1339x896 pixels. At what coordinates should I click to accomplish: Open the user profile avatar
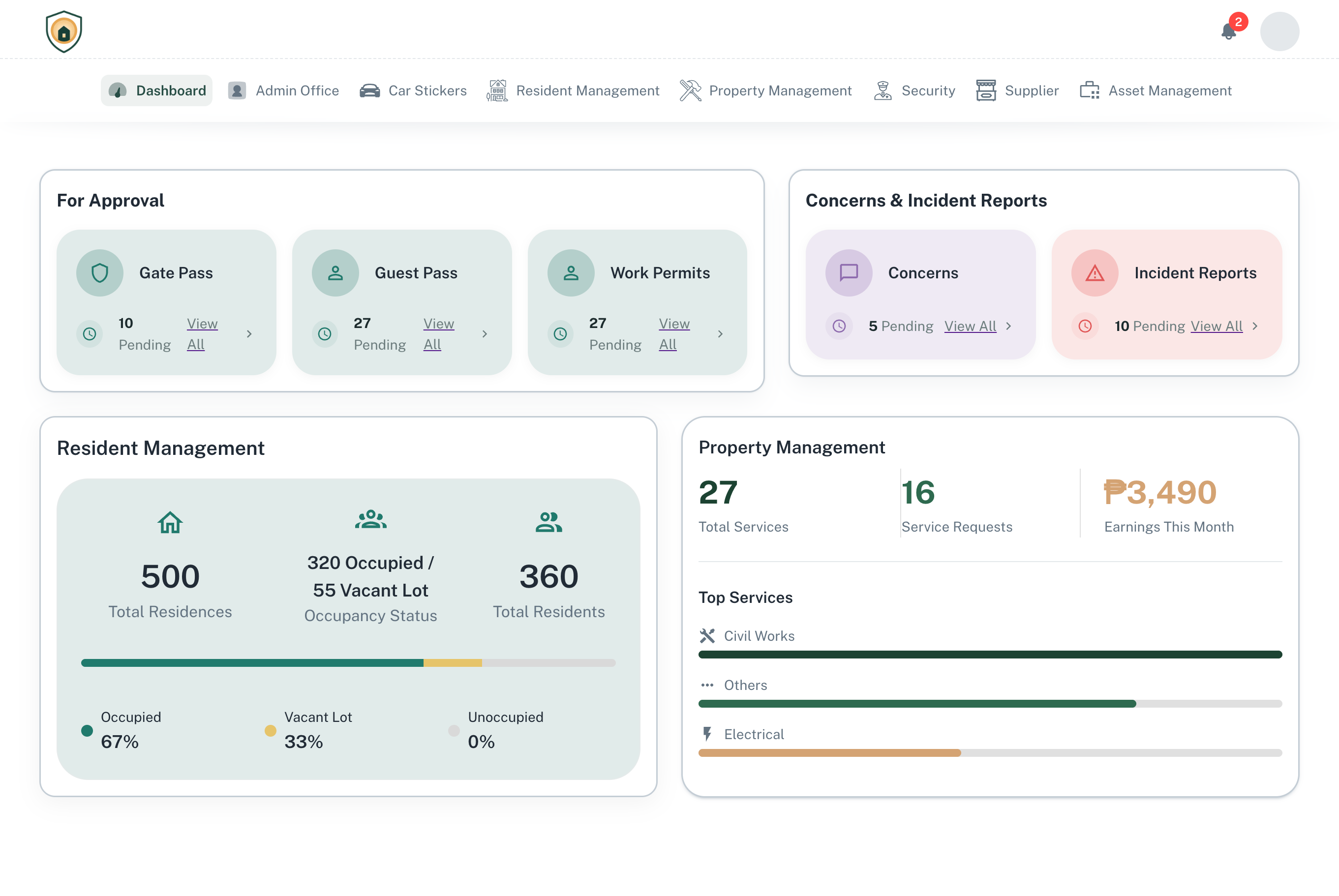pos(1279,31)
